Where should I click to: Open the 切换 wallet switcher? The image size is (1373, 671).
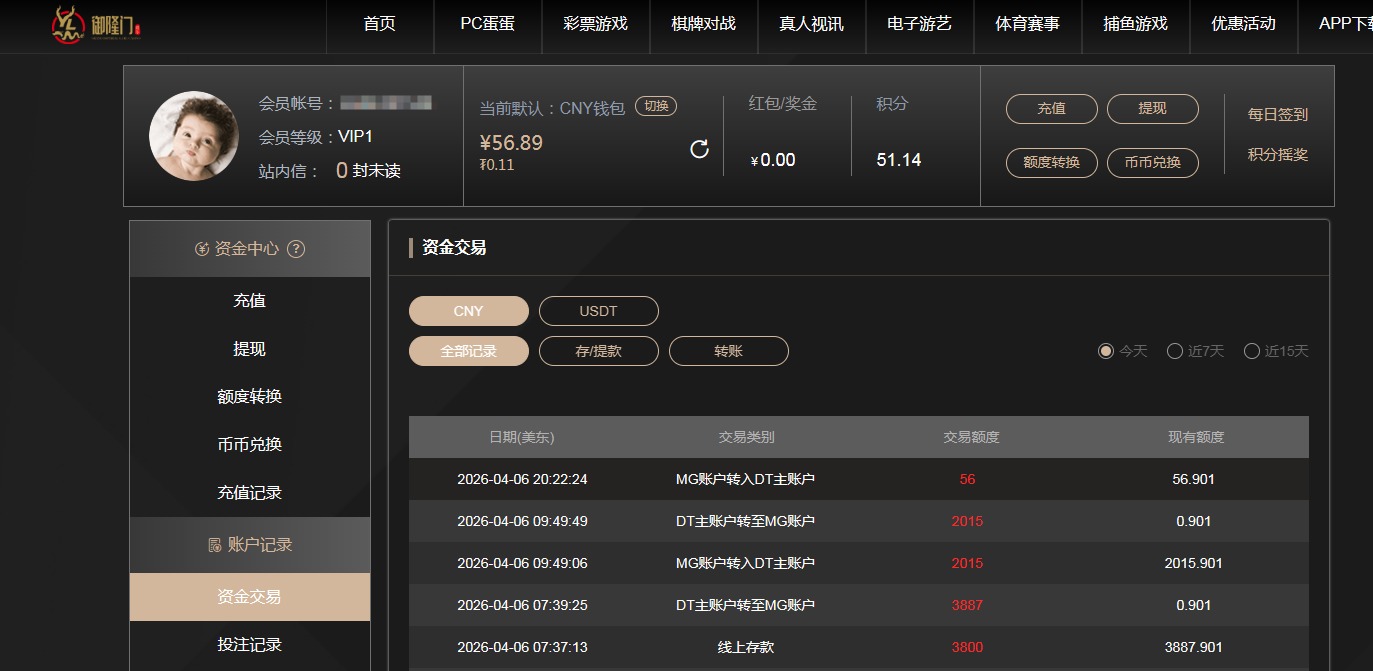(655, 104)
